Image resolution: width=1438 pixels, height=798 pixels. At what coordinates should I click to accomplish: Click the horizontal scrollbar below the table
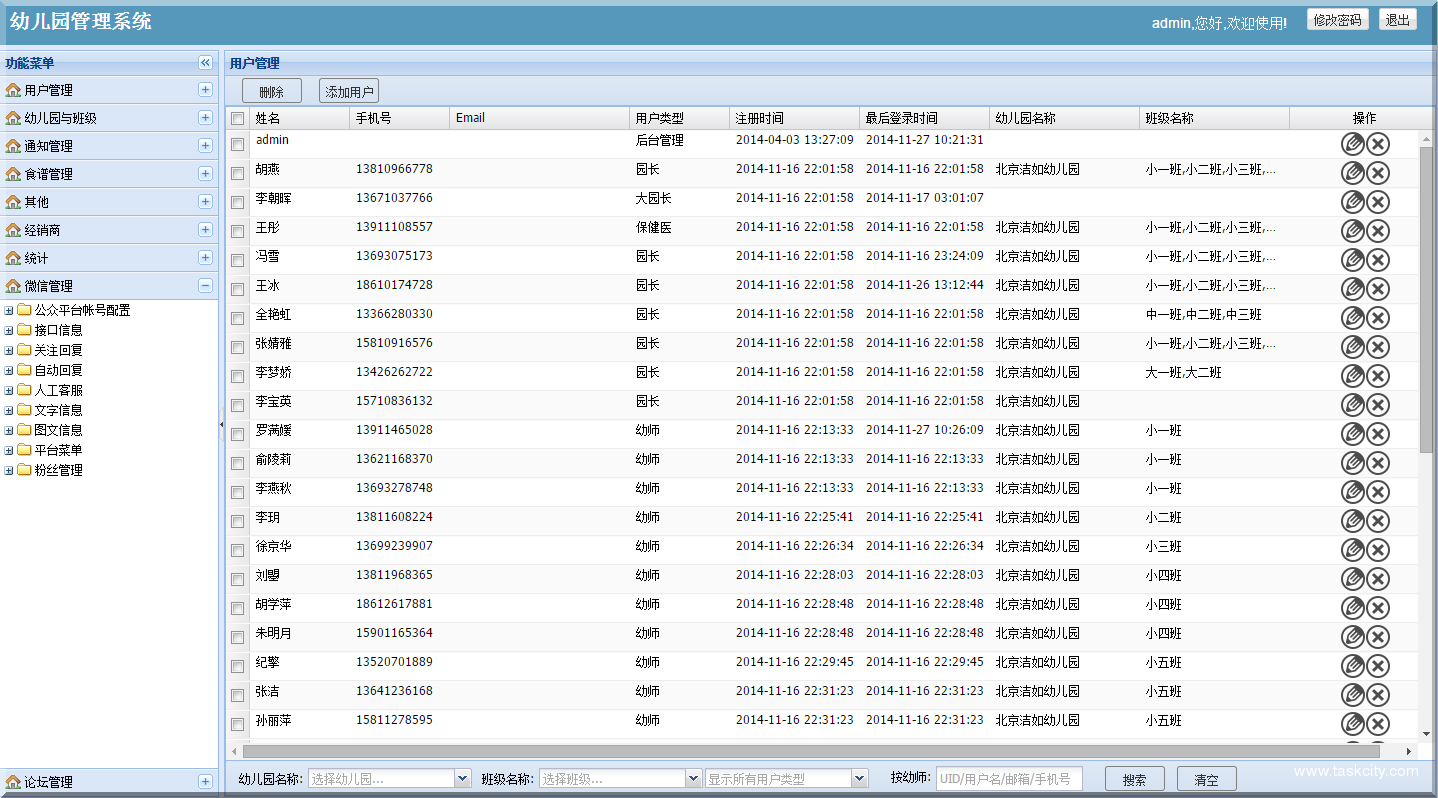[810, 751]
